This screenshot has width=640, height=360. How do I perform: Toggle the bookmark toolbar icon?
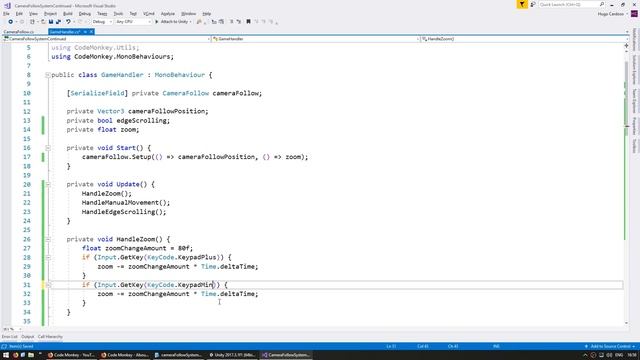pos(248,22)
